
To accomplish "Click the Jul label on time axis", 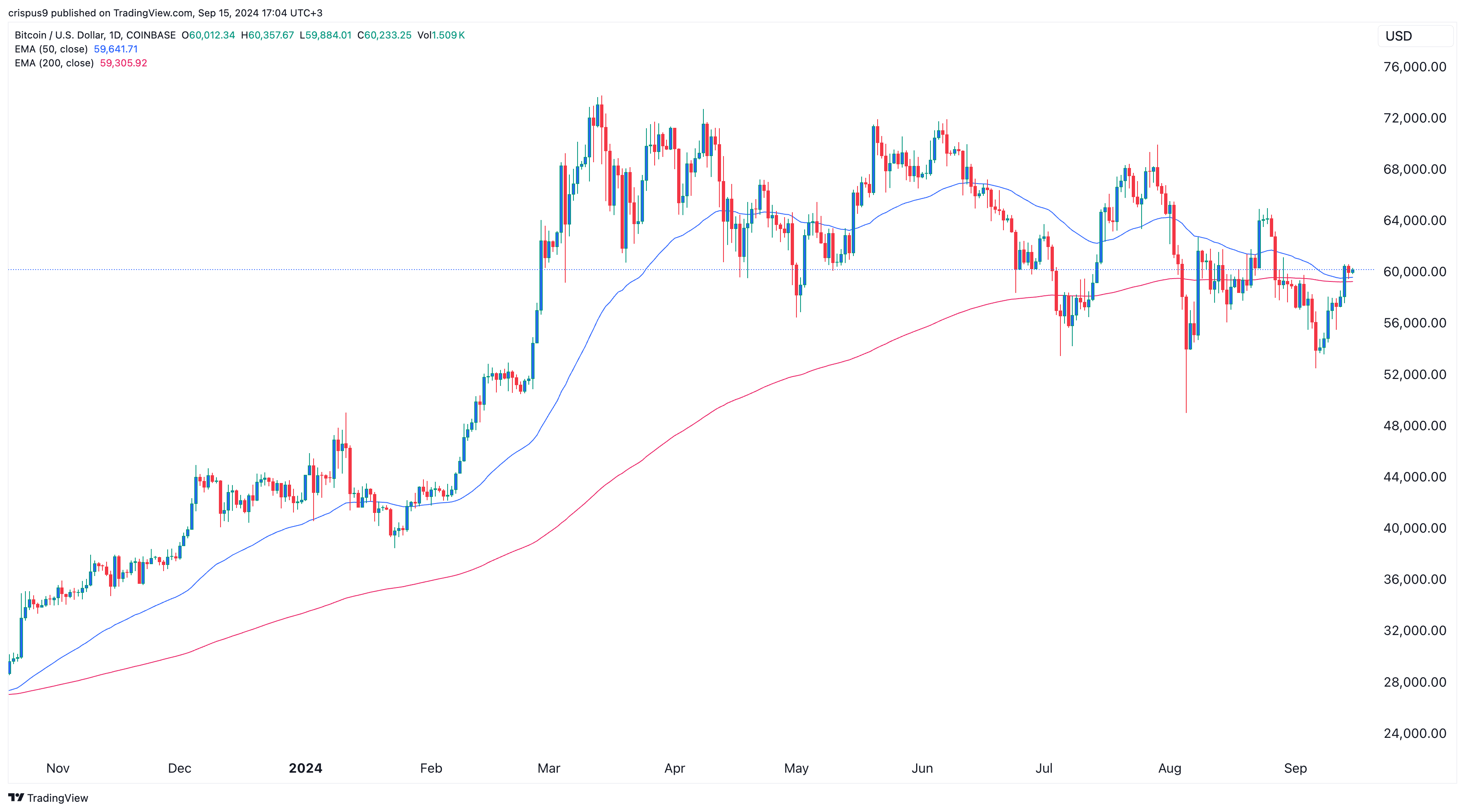I will point(1044,768).
